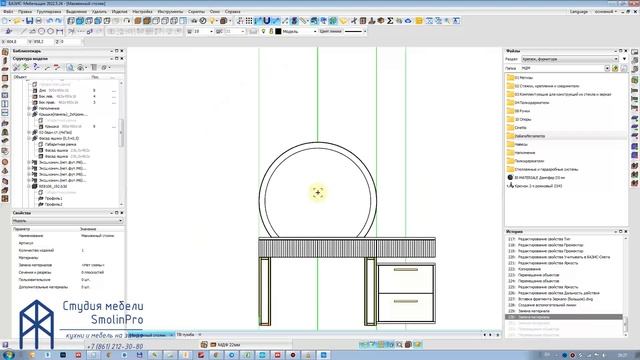Screen dimensions: 640x360
Task: Open the Файл menu
Action: click(8, 11)
